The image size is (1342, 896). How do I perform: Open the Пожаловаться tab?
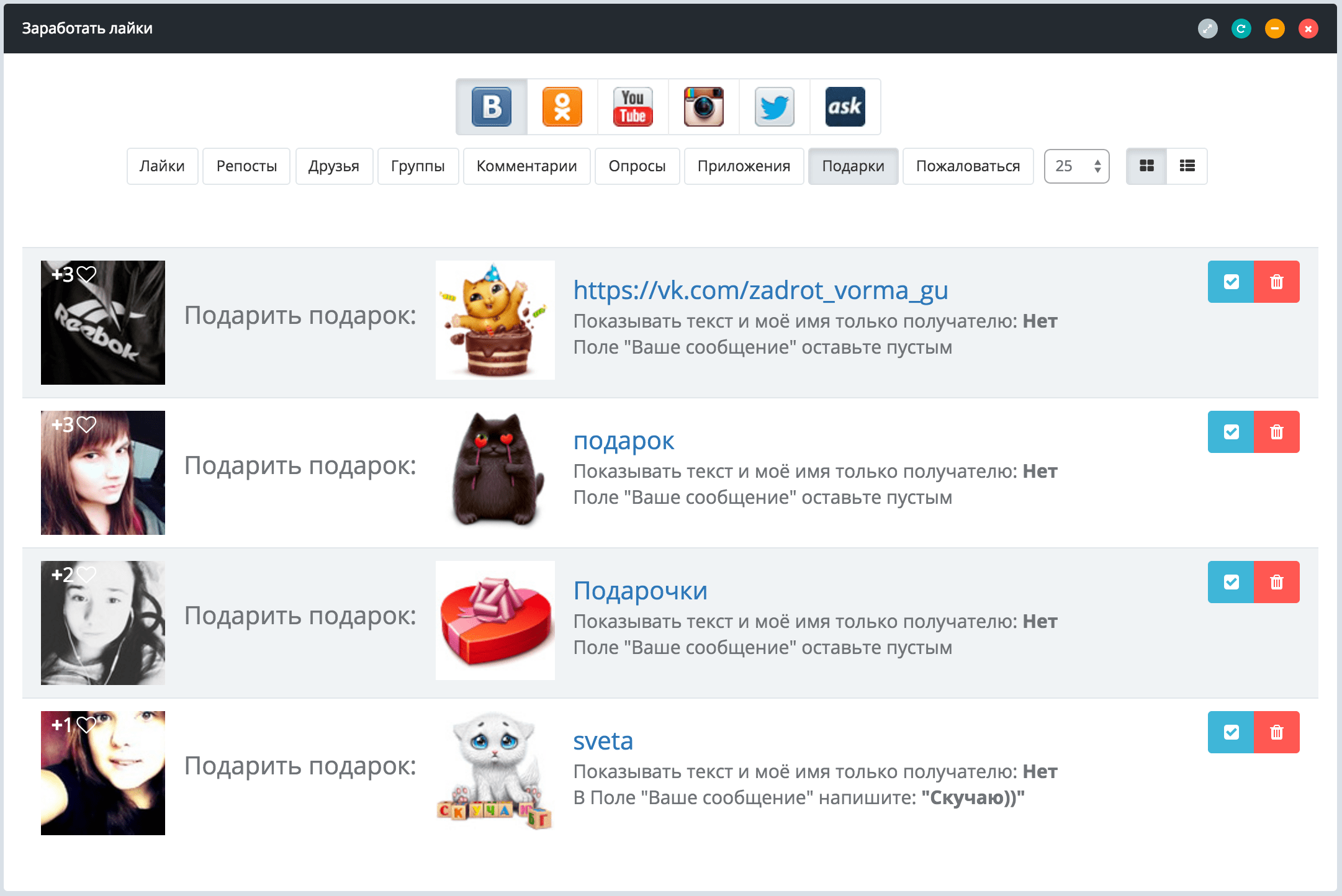[x=968, y=166]
